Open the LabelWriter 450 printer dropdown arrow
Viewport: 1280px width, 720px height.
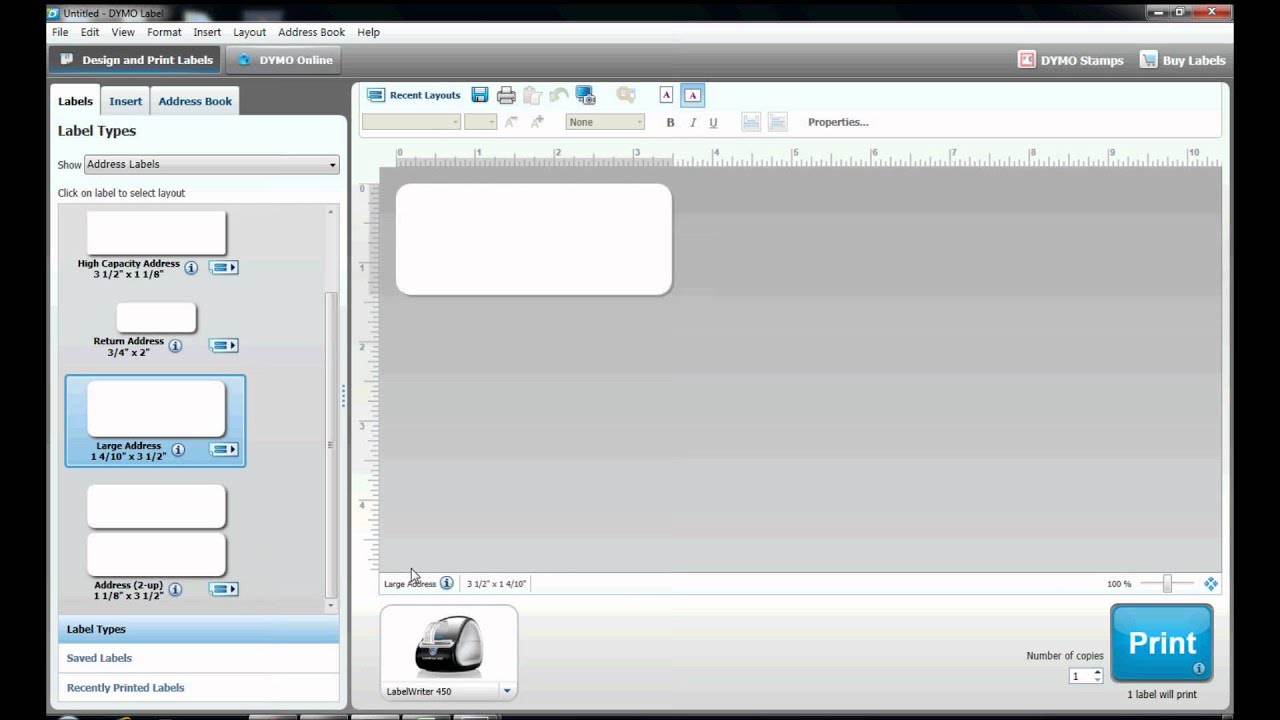[507, 691]
